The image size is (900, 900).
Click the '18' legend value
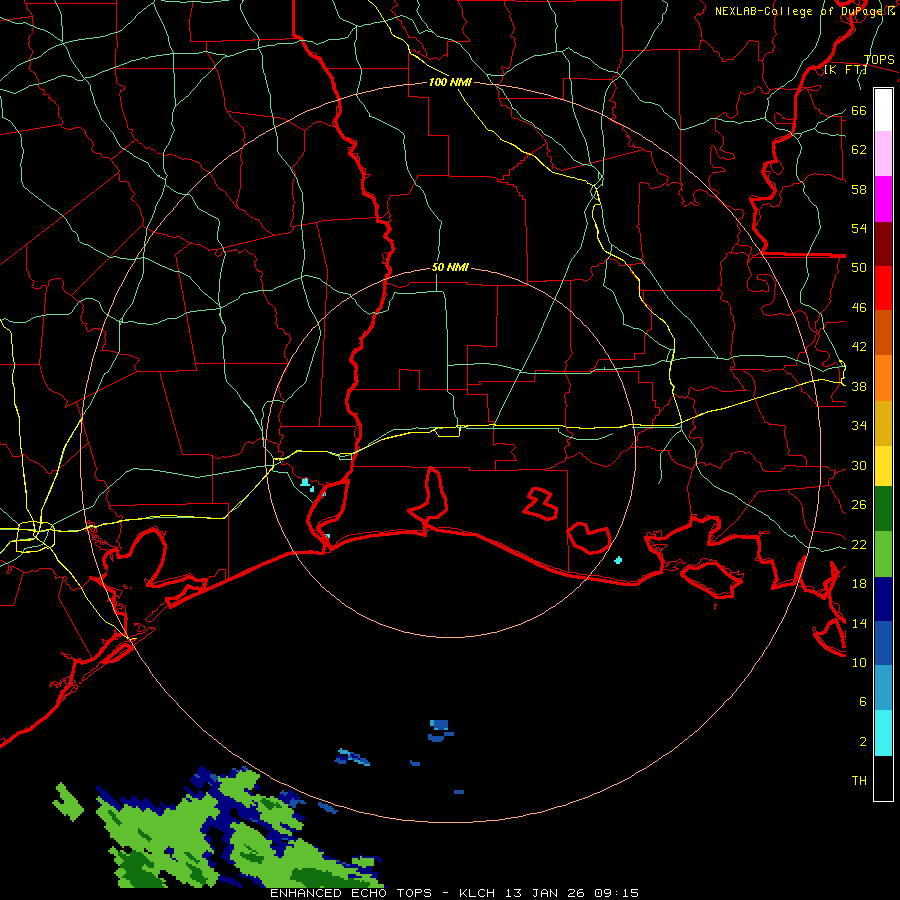(x=859, y=584)
